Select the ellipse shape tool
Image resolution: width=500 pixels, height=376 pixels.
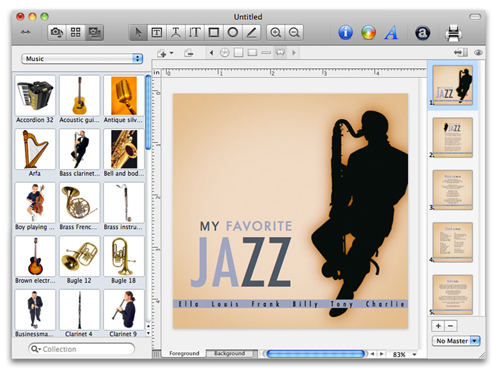[233, 33]
